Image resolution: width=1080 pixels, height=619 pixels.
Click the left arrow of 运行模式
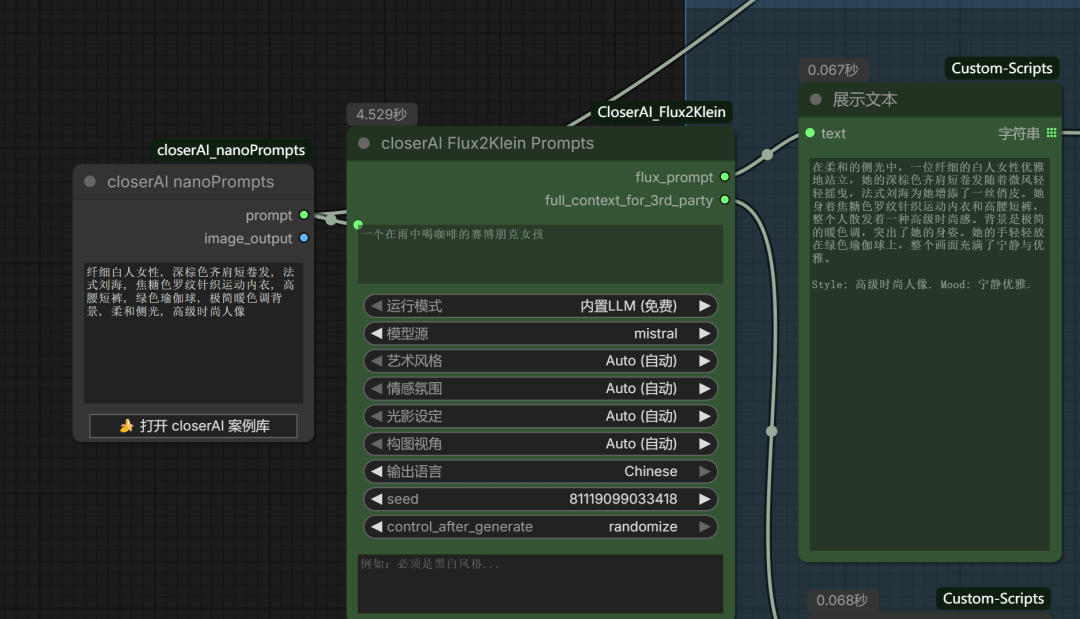pyautogui.click(x=376, y=306)
